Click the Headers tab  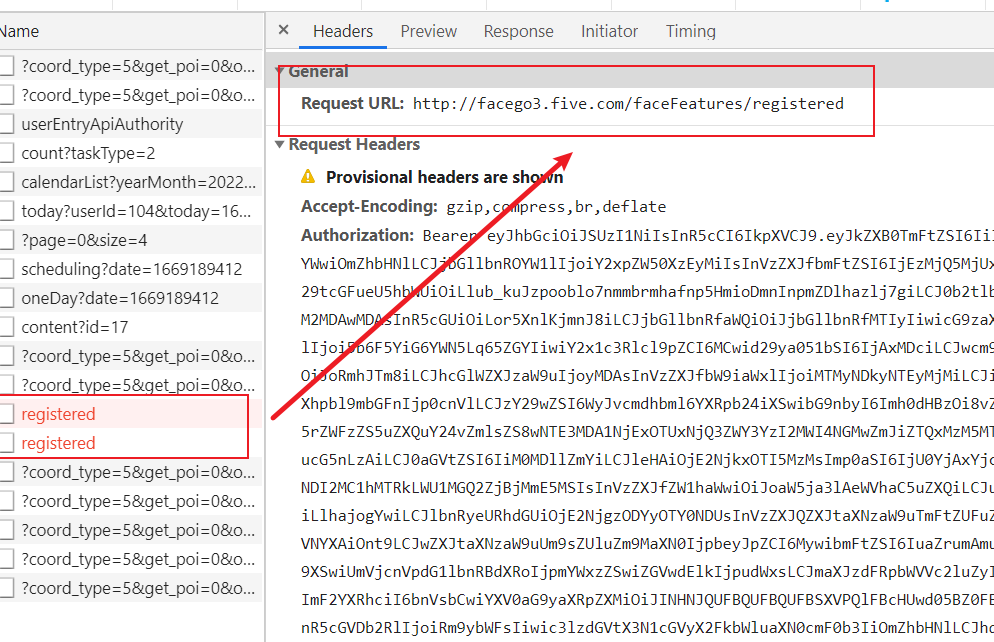point(343,31)
